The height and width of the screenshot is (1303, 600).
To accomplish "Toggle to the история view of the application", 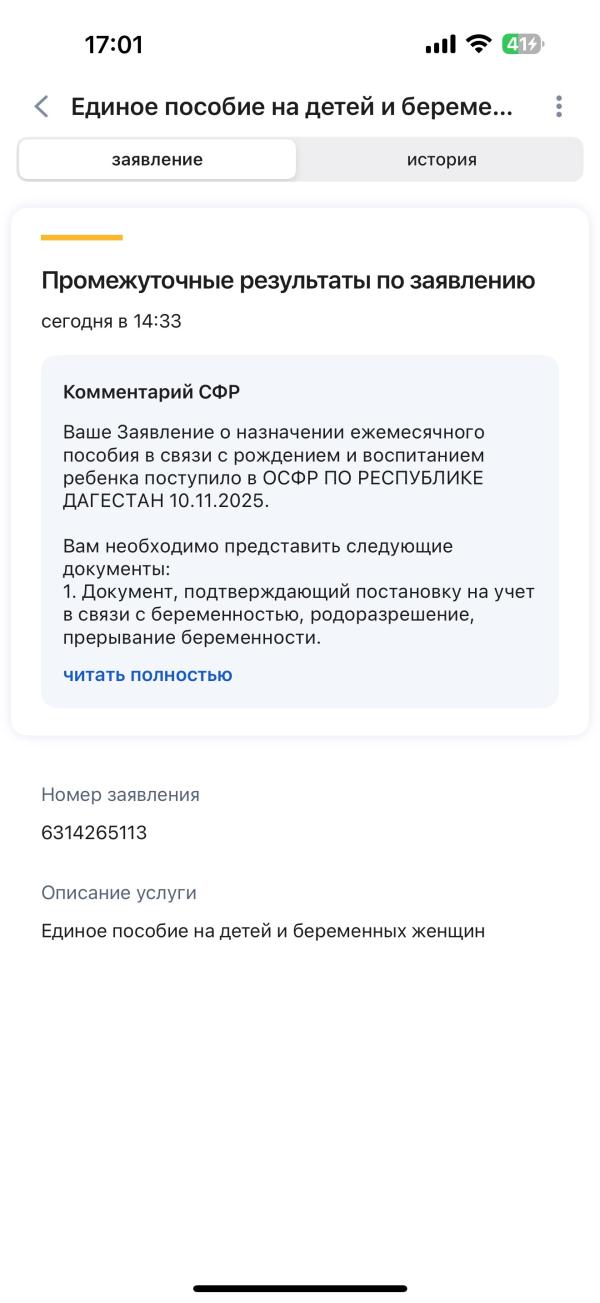I will coord(440,159).
